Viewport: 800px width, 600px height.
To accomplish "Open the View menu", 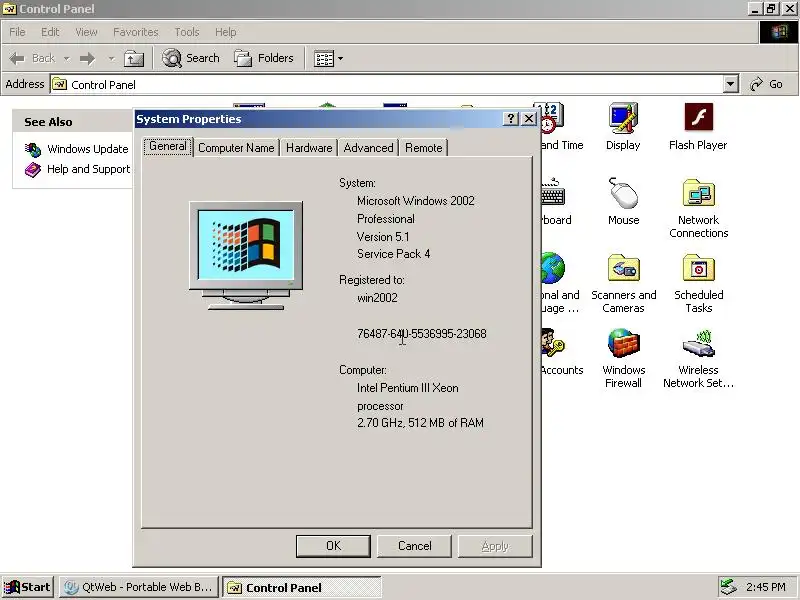I will click(x=86, y=32).
